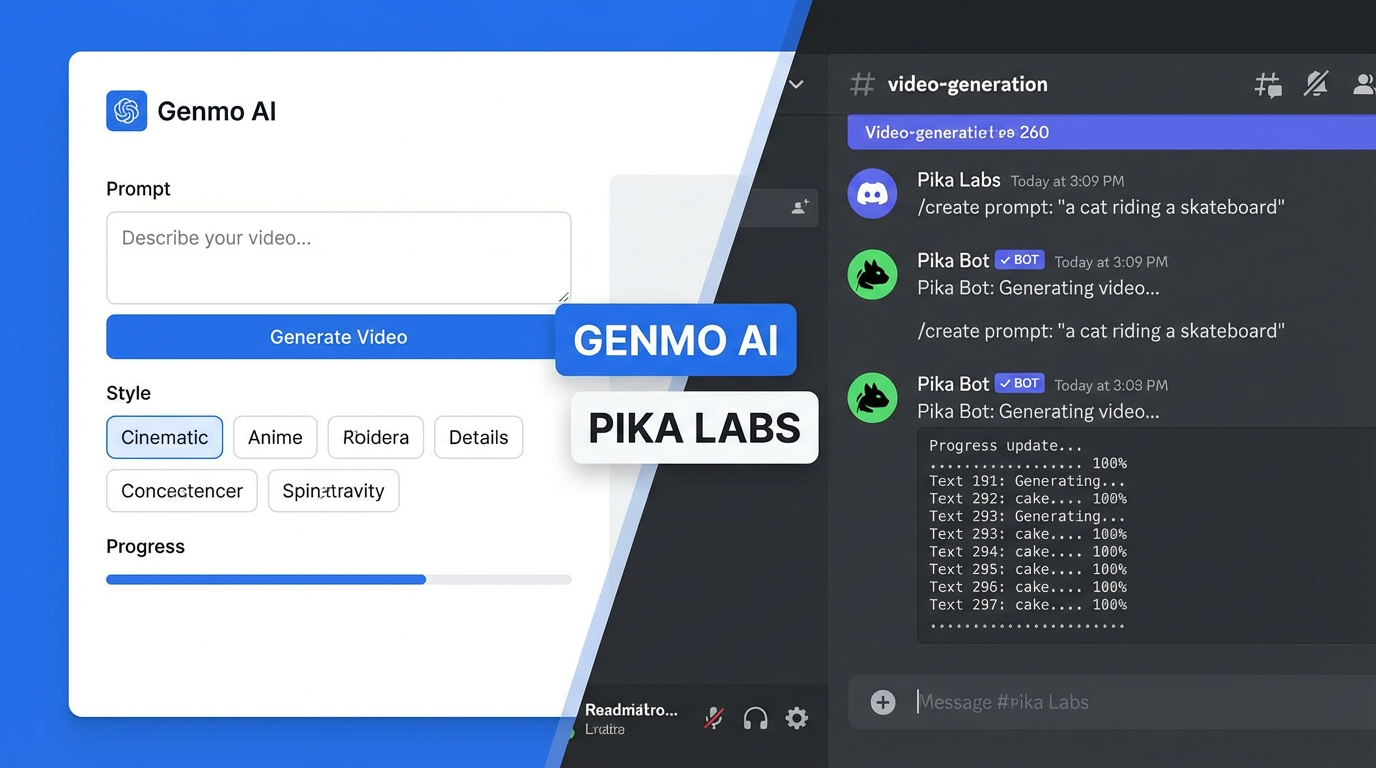Click the invite people icon in sidebar
Screen dimensions: 1376x768
pos(800,207)
